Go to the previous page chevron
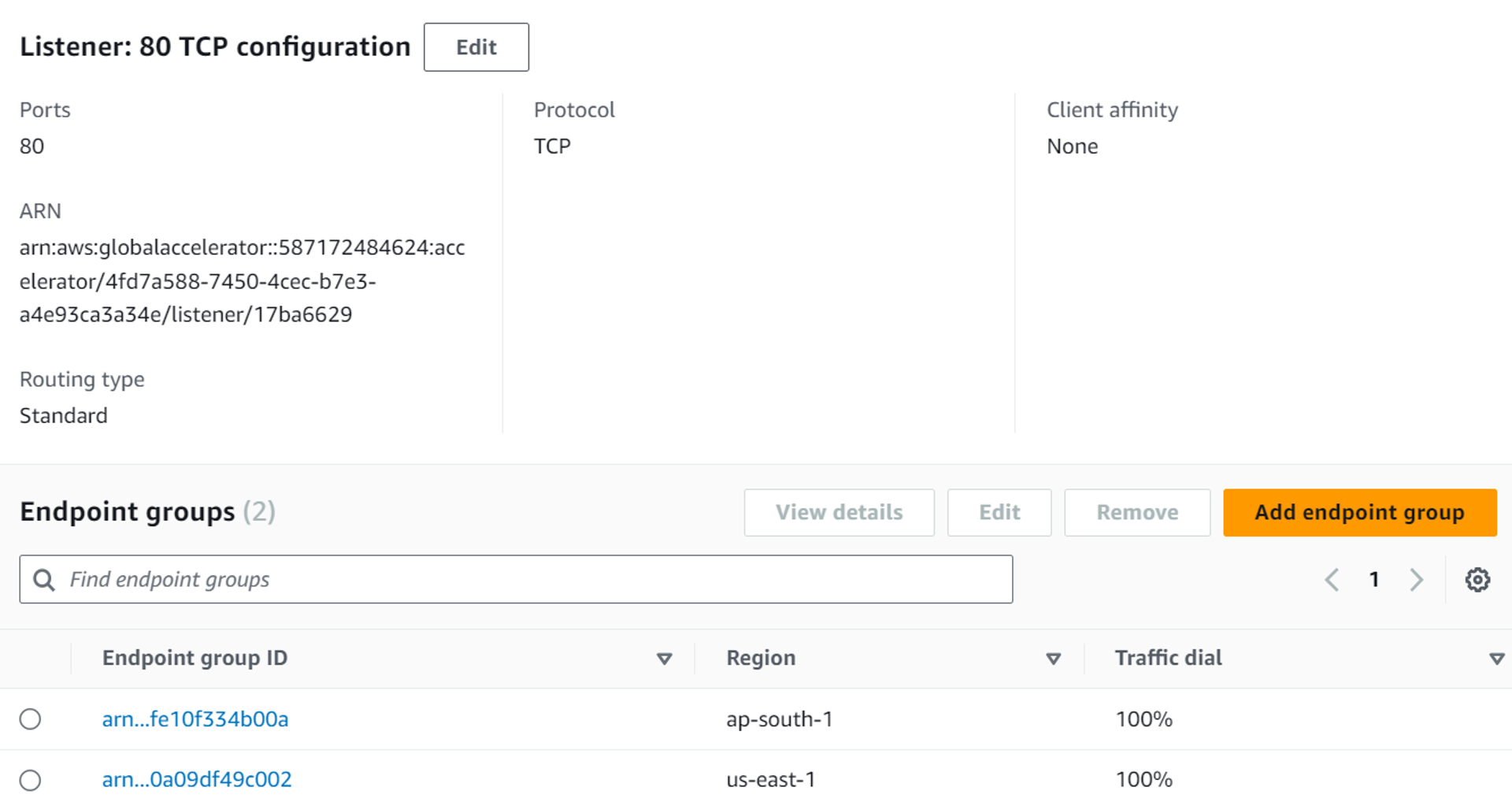The height and width of the screenshot is (806, 1512). point(1332,580)
